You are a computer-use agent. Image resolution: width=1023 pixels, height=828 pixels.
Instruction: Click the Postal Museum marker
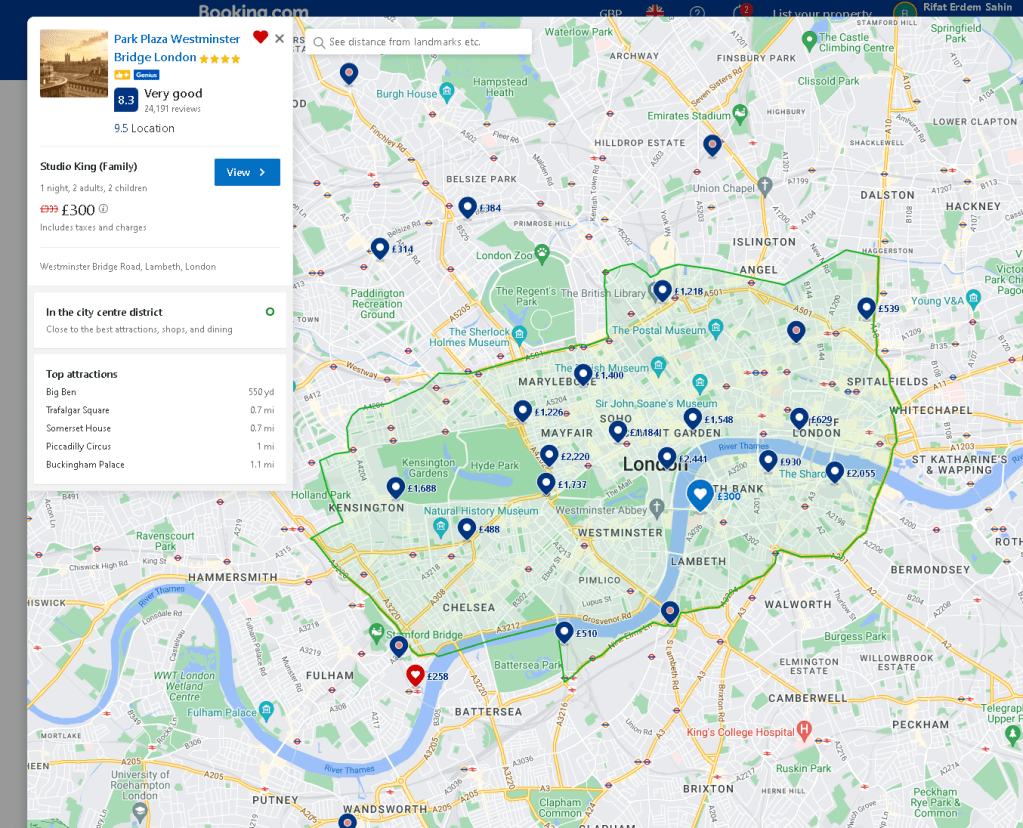click(x=716, y=328)
